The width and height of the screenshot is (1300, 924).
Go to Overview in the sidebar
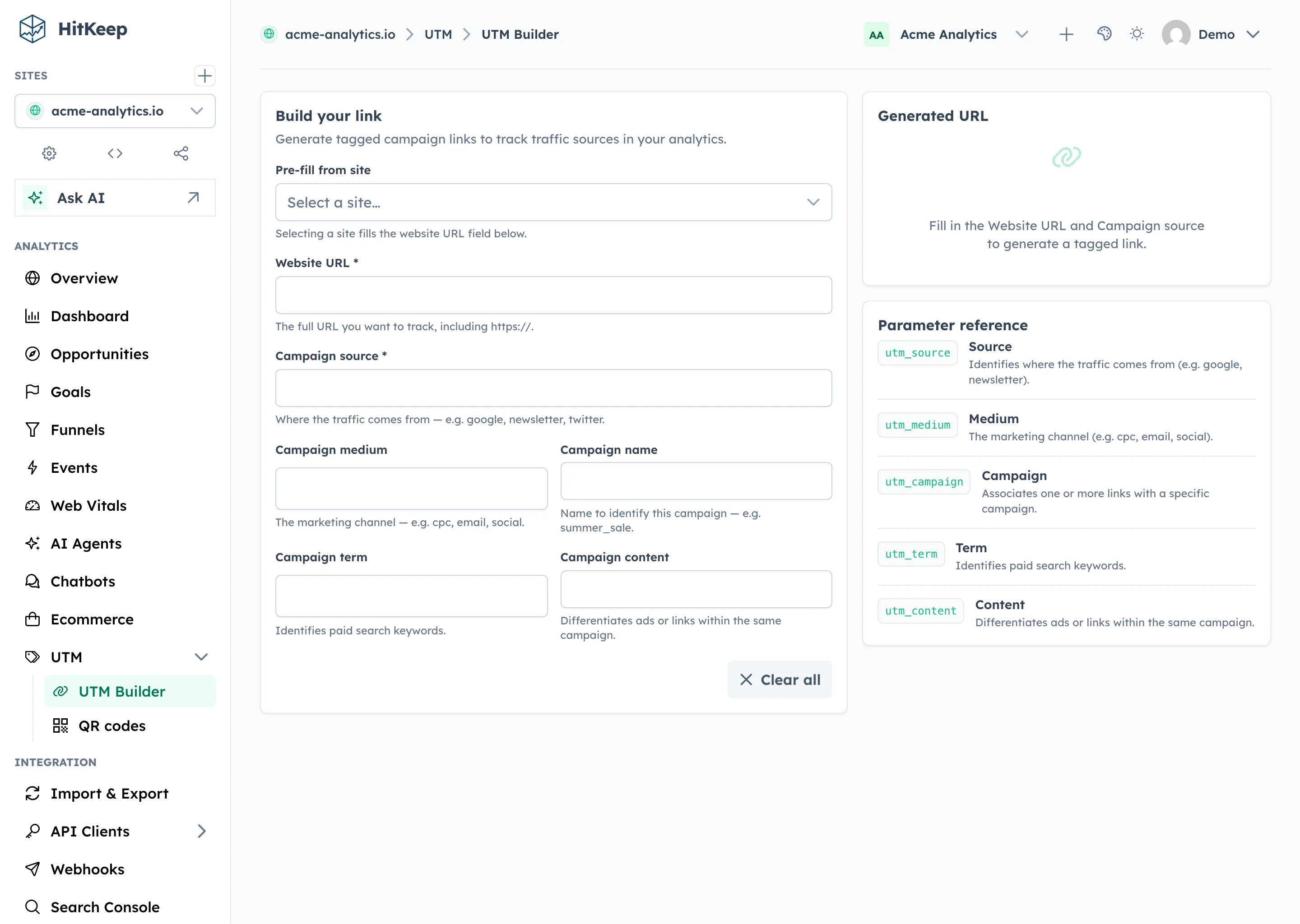point(115,278)
